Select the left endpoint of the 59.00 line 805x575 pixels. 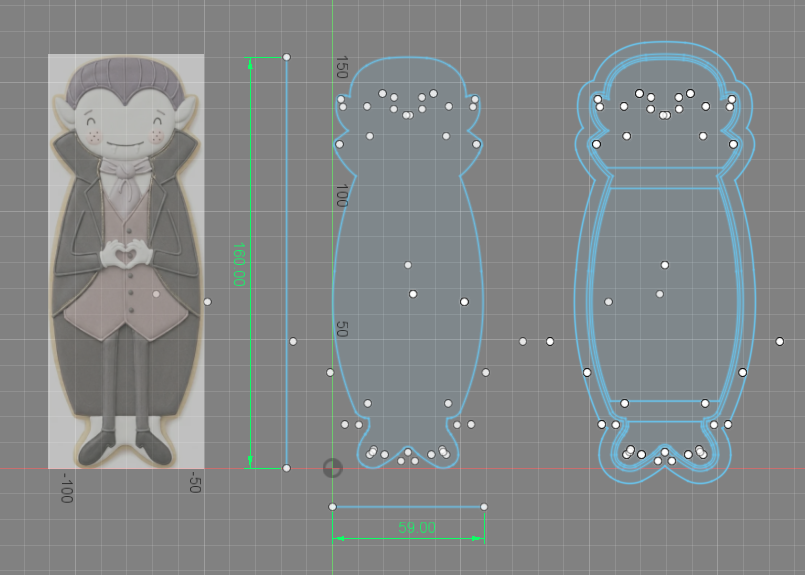[332, 507]
